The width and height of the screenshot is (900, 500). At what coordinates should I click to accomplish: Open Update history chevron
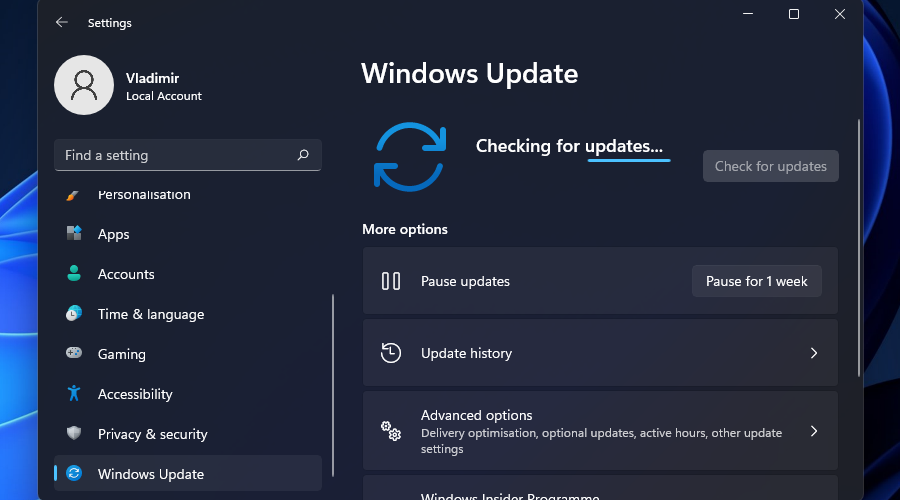click(x=814, y=353)
